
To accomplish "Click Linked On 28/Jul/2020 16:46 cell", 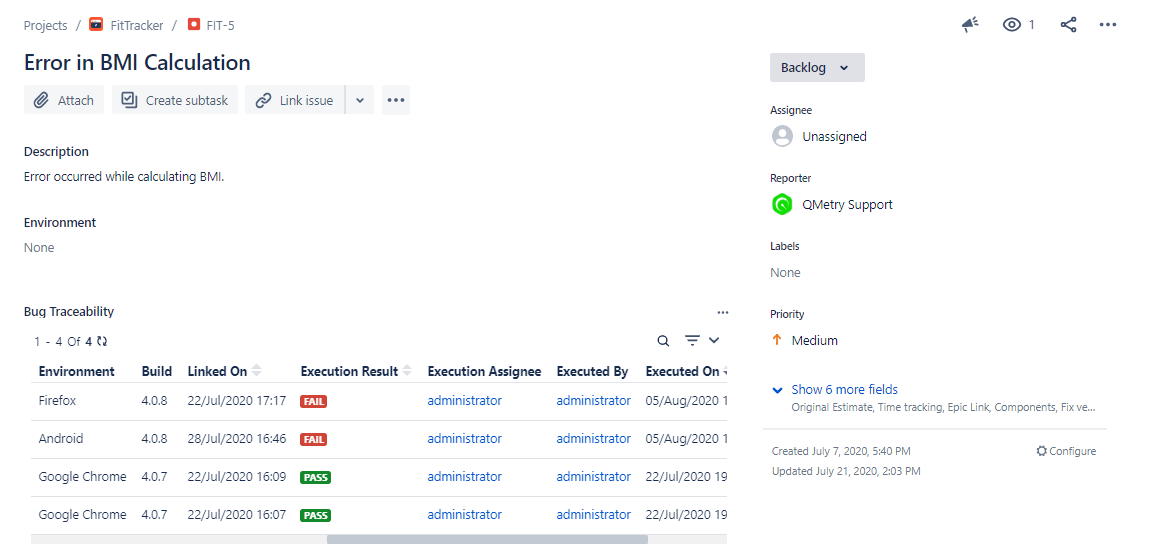I will [x=237, y=438].
